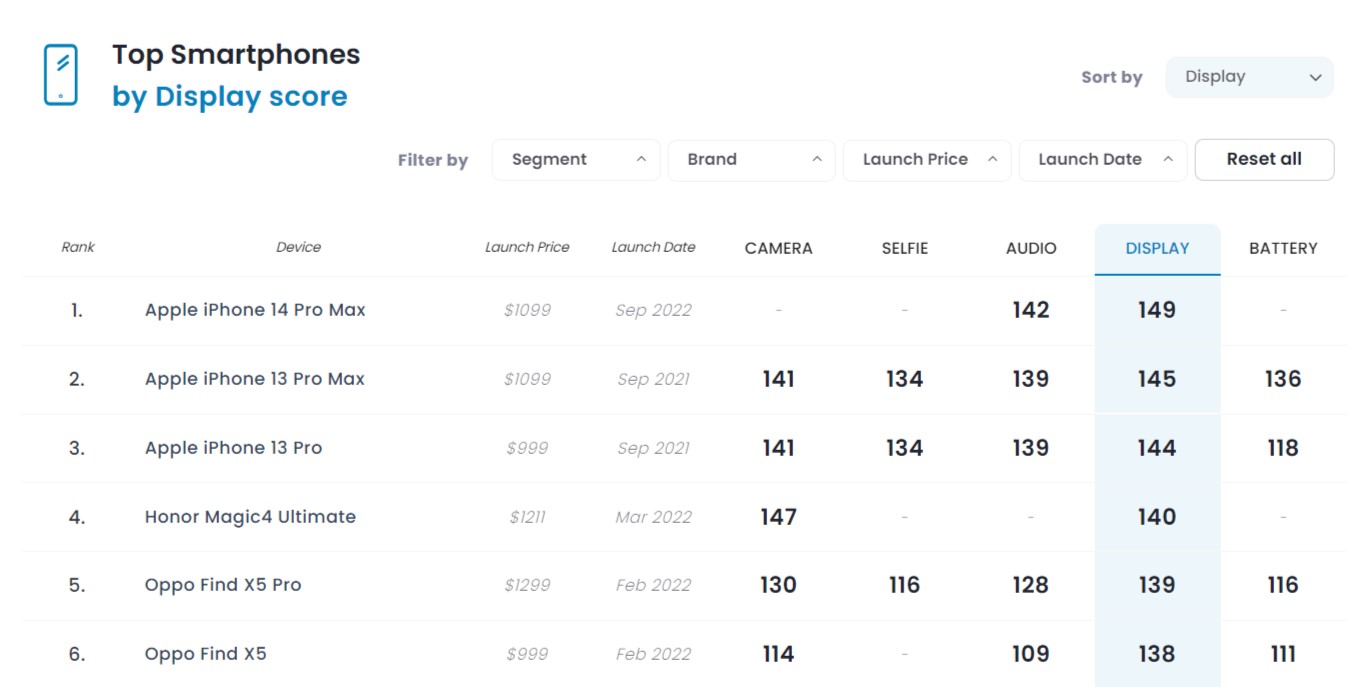
Task: Click the $1299 launch price
Action: point(527,585)
